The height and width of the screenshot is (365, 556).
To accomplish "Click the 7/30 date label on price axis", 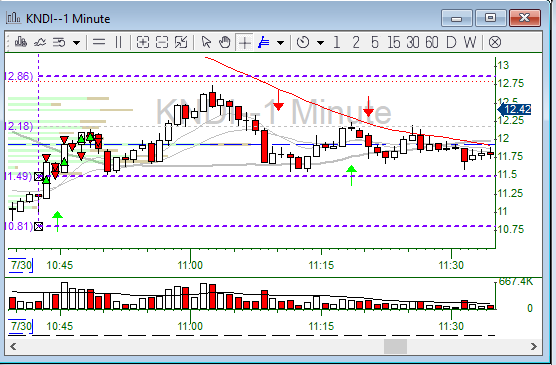I will point(20,265).
